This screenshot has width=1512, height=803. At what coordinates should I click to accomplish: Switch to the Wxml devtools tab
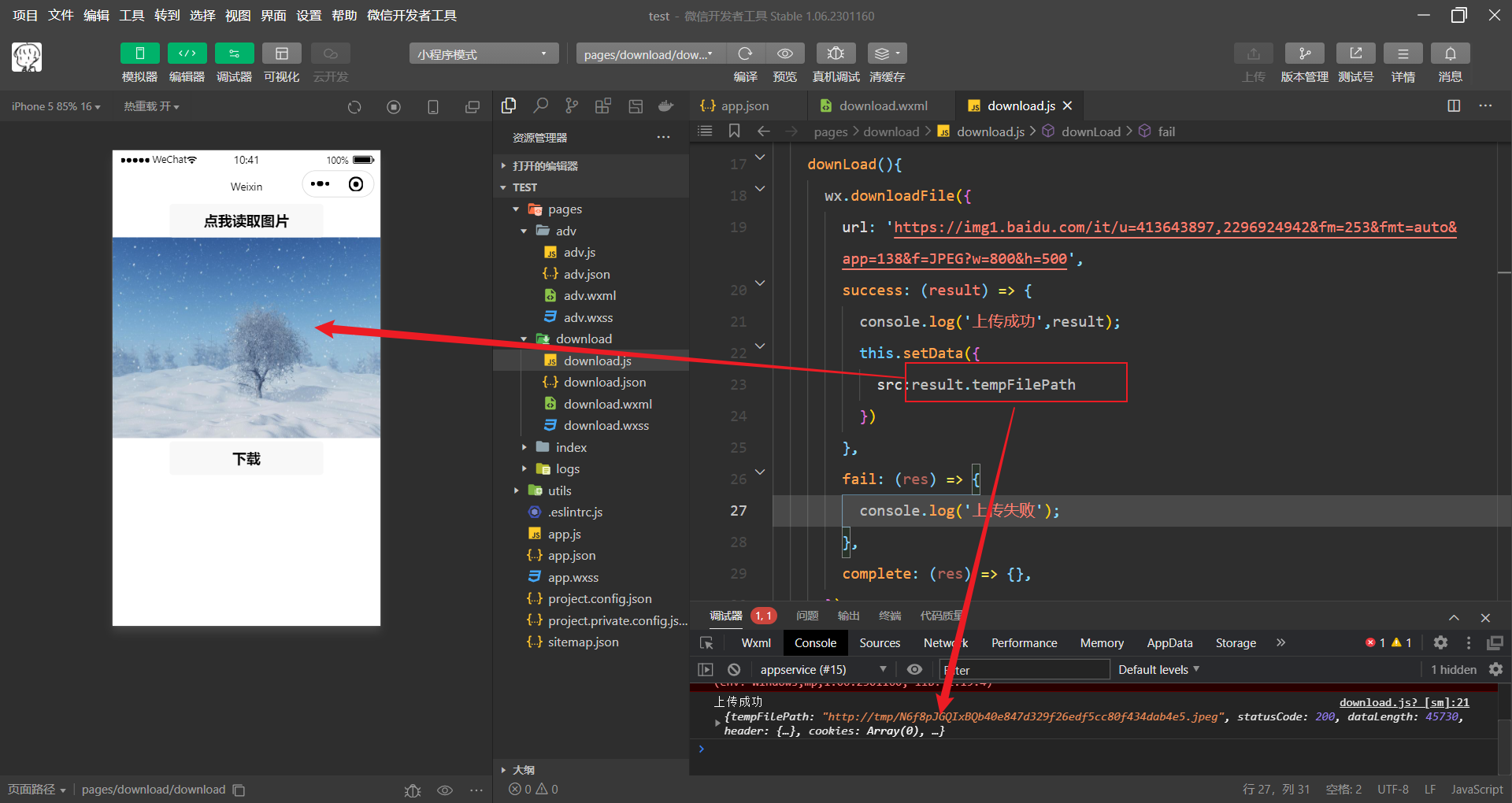(756, 643)
